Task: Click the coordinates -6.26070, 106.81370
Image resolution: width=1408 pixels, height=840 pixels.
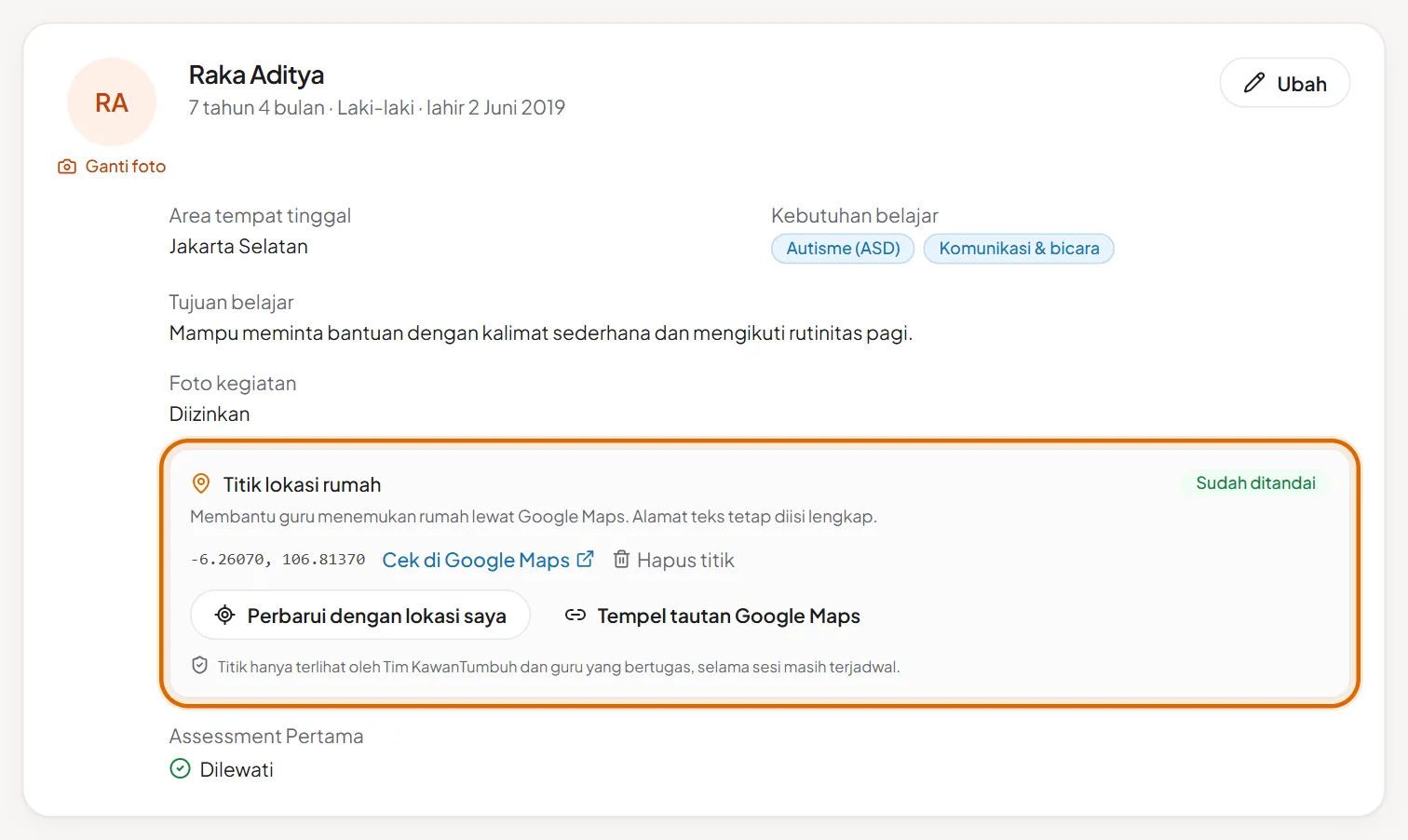Action: pos(278,560)
